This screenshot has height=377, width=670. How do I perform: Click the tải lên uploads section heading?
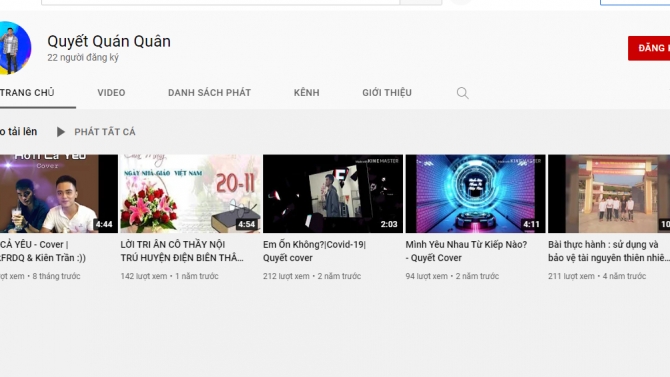(18, 132)
